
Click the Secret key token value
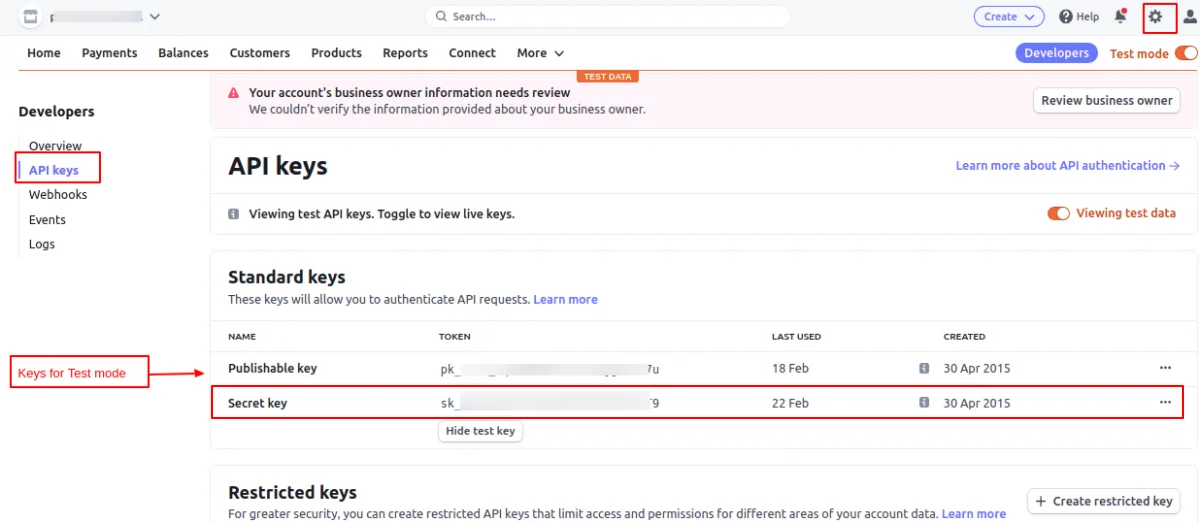[x=550, y=403]
